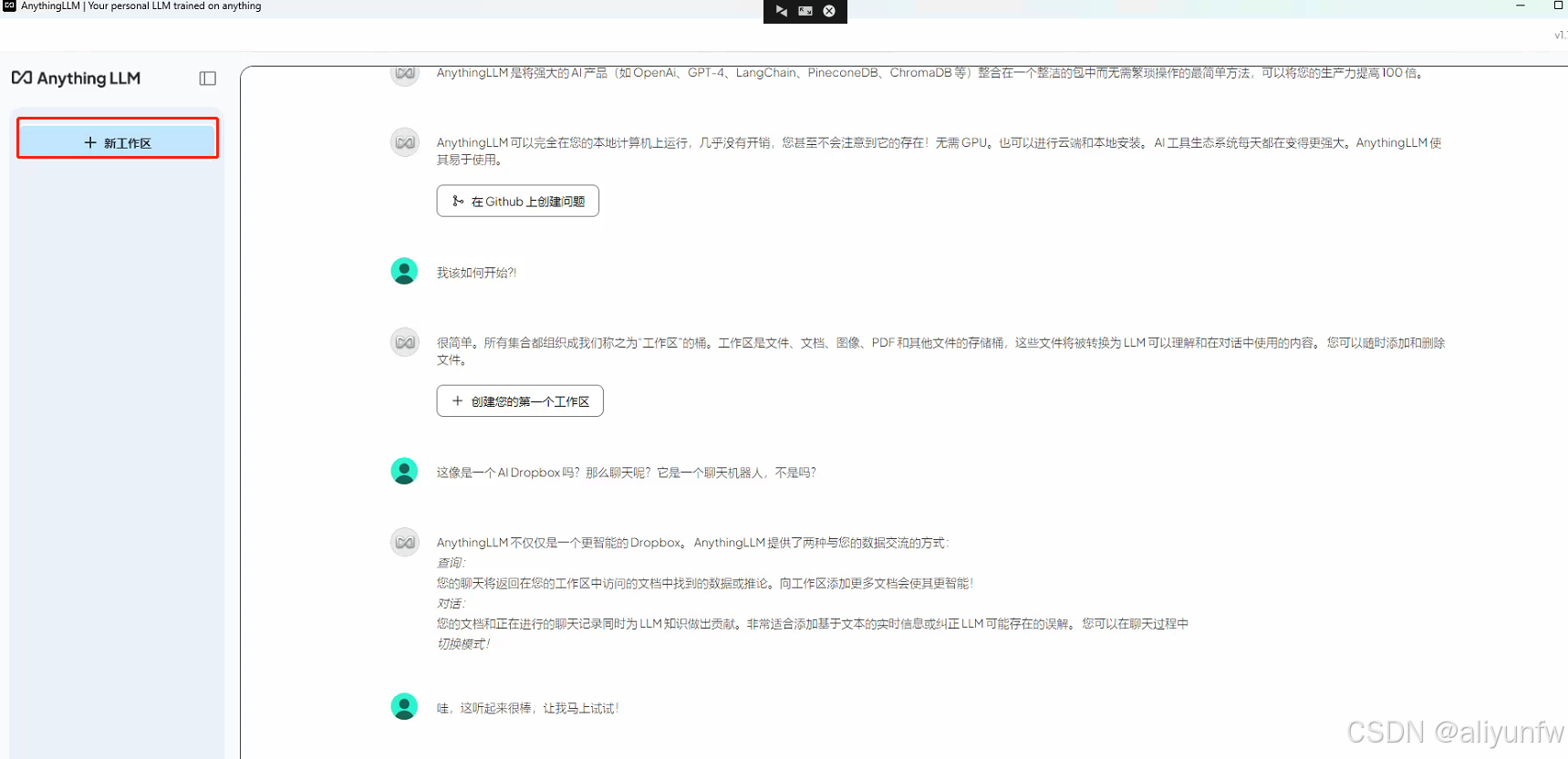Screen dimensions: 1568x759
Task: Create a workspace via 新工作区 button
Action: 118,142
